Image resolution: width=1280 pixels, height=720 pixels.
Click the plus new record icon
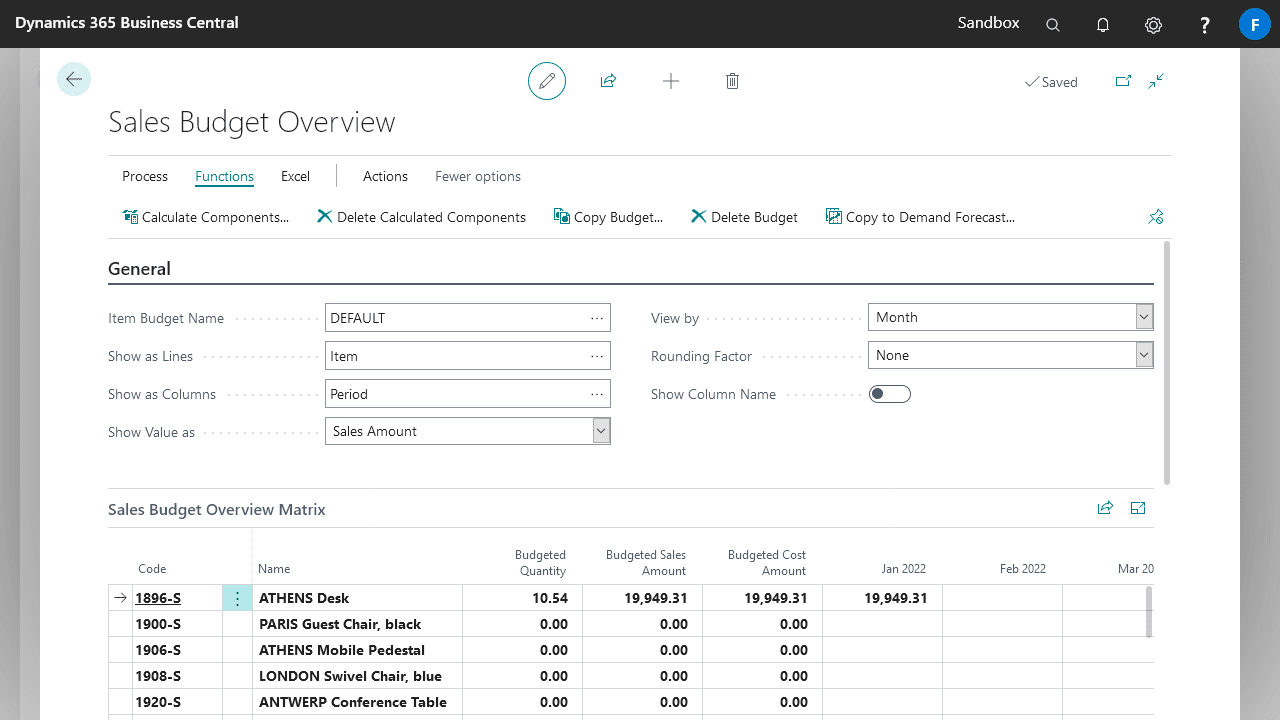click(x=671, y=81)
